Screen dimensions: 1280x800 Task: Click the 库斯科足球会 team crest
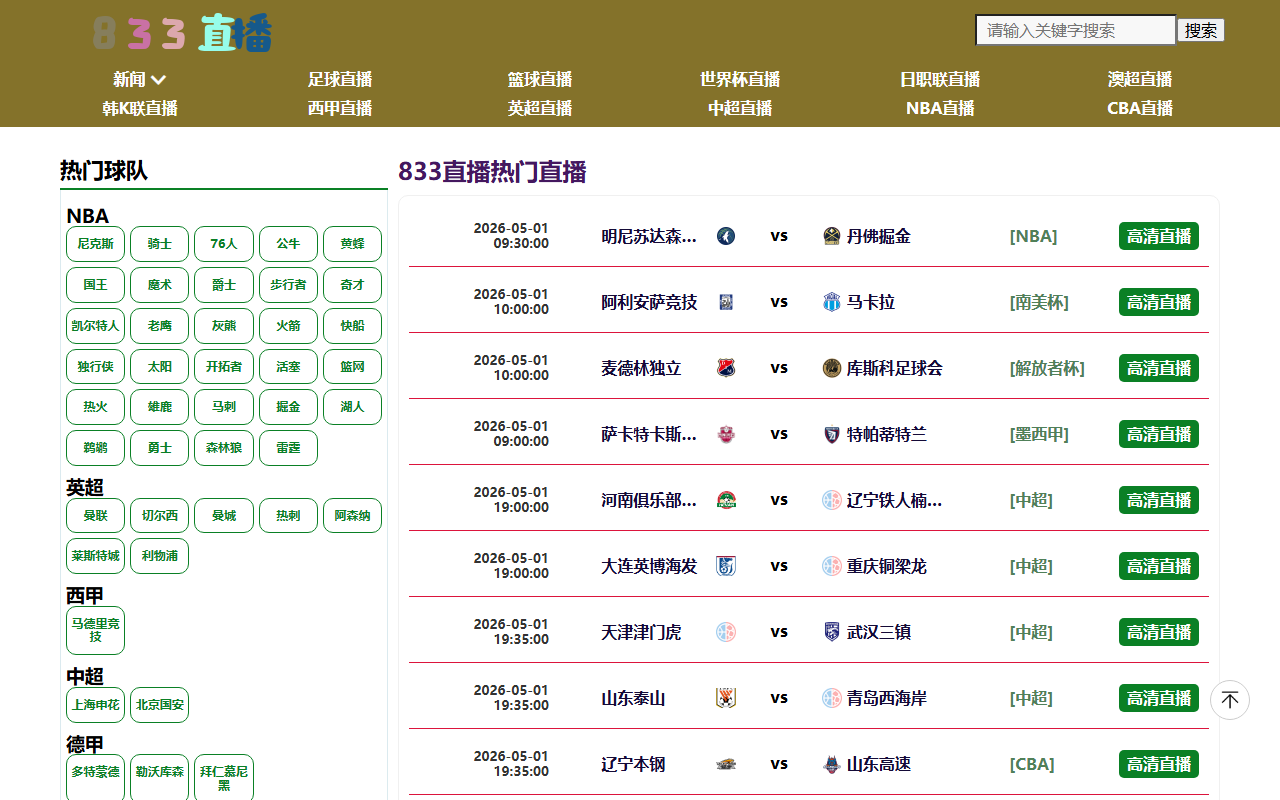coord(832,368)
